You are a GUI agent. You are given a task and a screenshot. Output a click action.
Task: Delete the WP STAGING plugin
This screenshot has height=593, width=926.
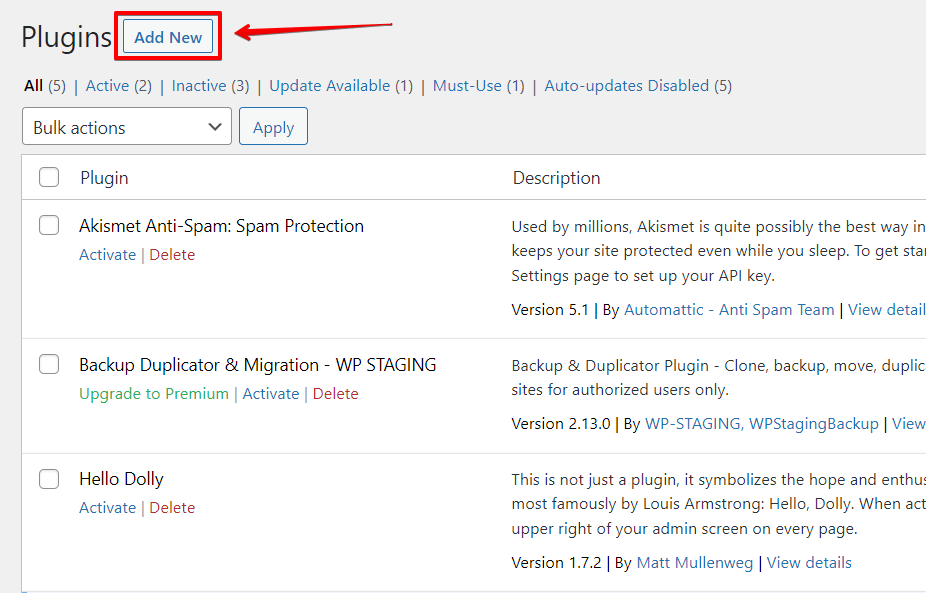(x=335, y=393)
